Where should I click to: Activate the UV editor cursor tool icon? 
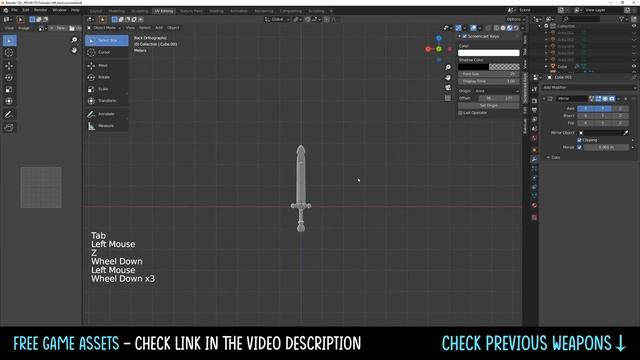pos(9,53)
